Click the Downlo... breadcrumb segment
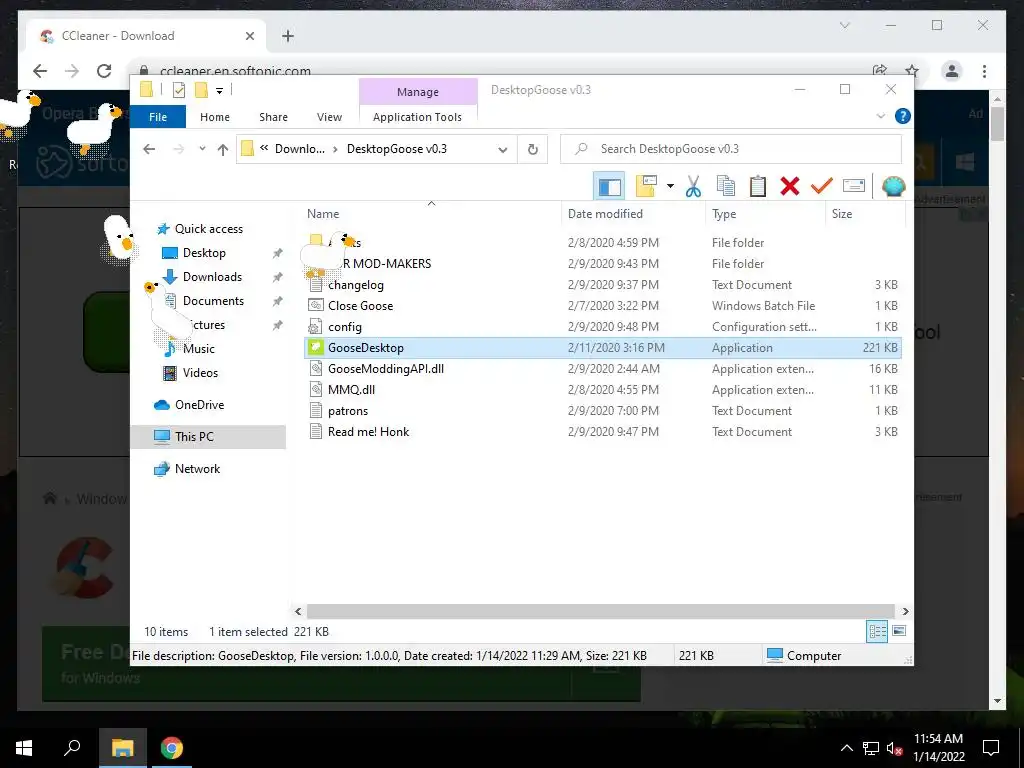 coord(299,149)
